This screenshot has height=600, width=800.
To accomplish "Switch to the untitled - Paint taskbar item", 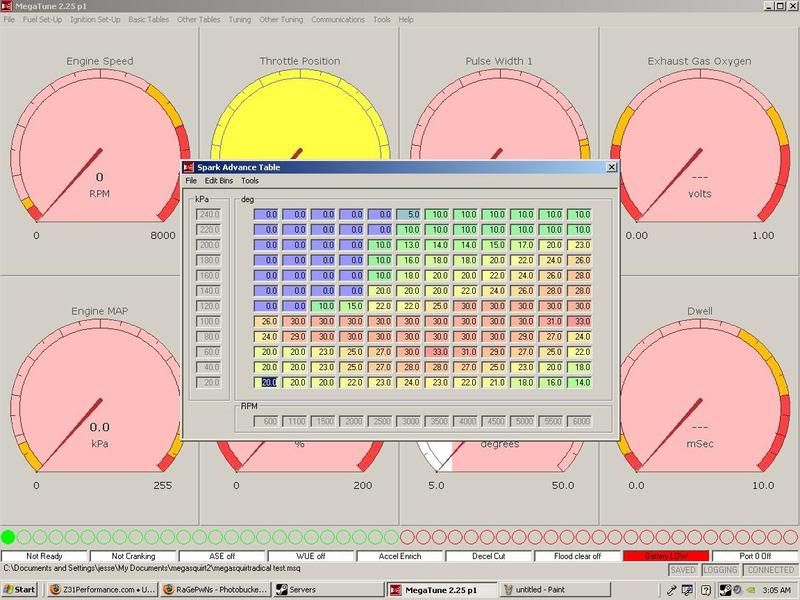I will coord(545,590).
